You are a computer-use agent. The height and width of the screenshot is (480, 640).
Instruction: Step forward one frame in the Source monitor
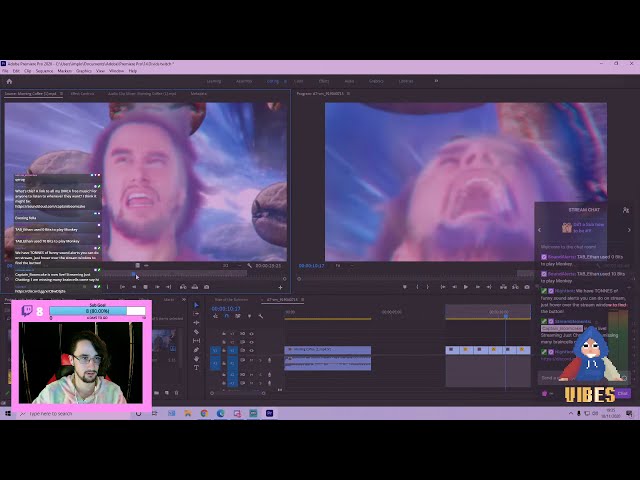(157, 287)
